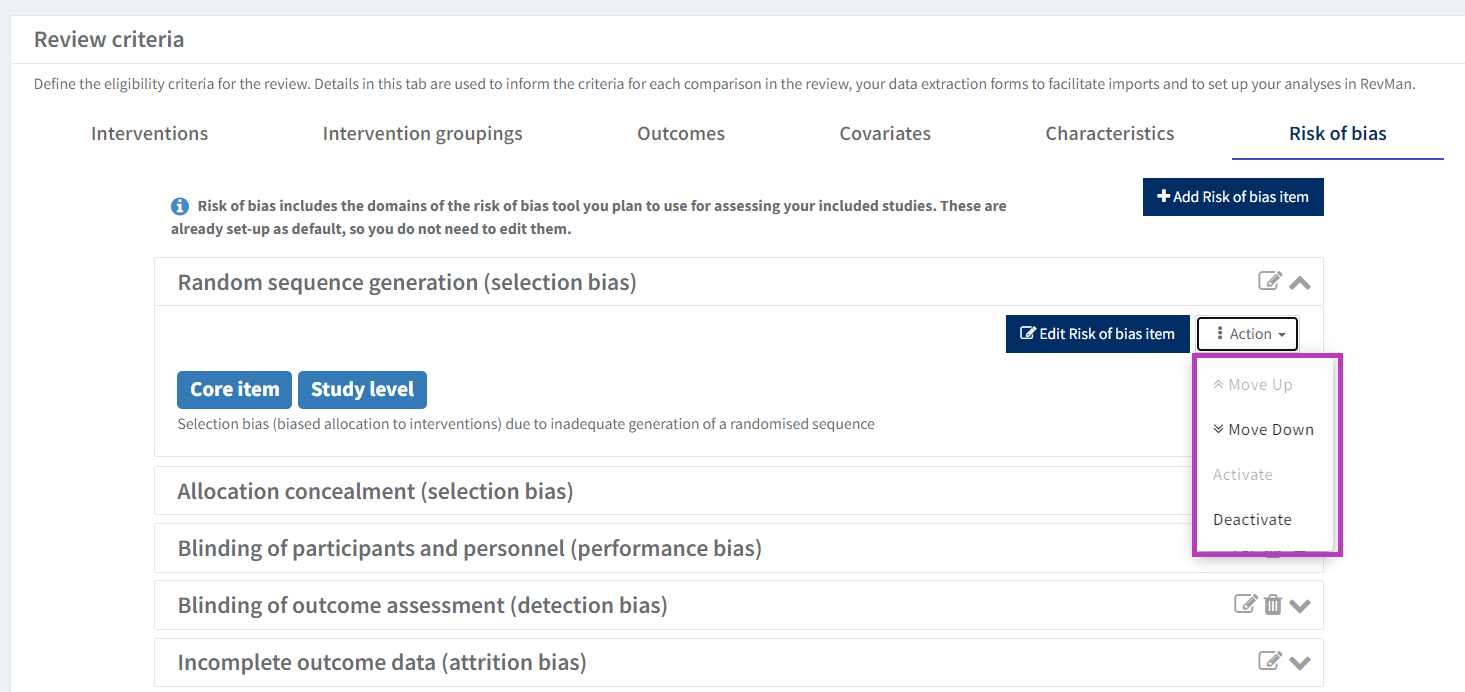Click edit icon for Blinding of outcome assessment
1465x692 pixels.
[1245, 604]
